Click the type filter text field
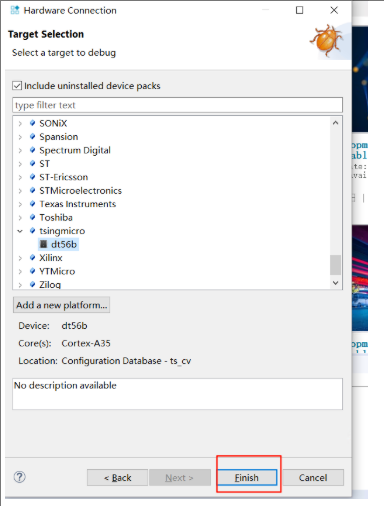 [177, 105]
